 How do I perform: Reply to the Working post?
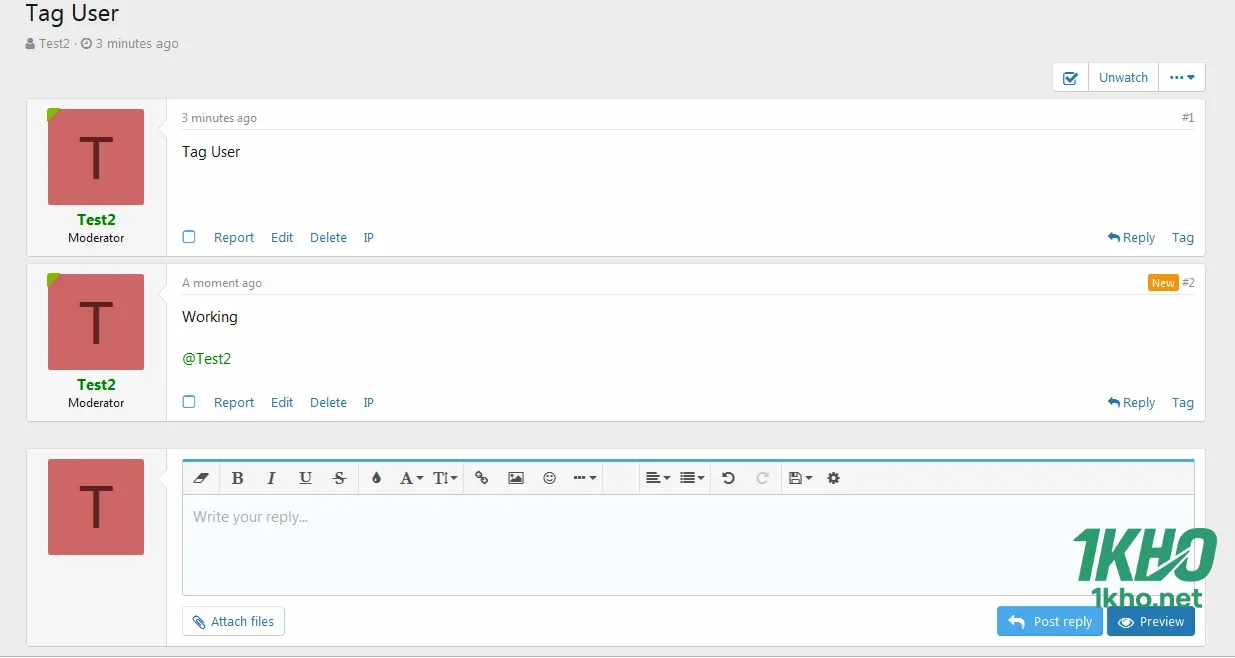(x=1131, y=402)
